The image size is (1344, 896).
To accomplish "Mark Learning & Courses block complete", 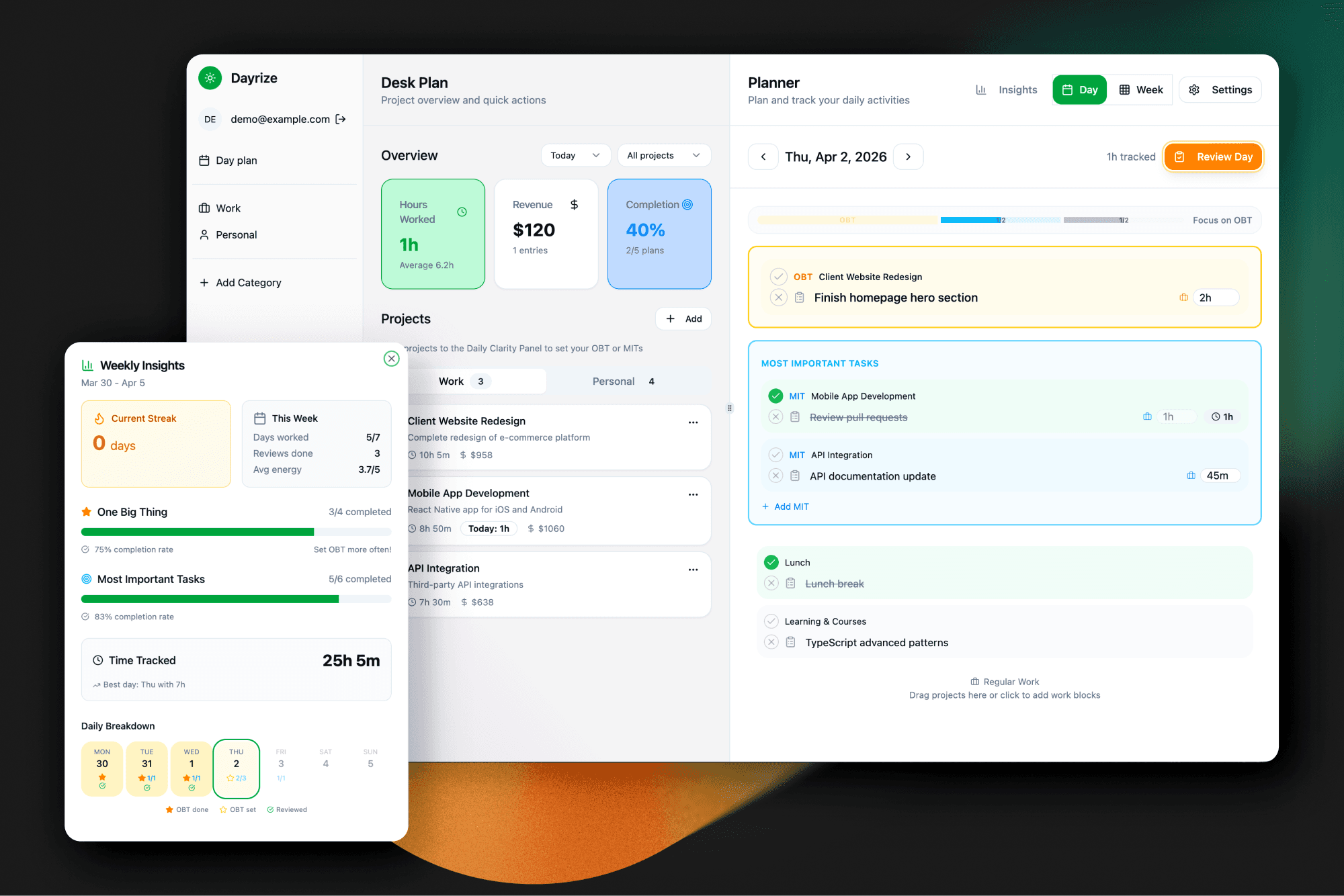I will tap(771, 621).
